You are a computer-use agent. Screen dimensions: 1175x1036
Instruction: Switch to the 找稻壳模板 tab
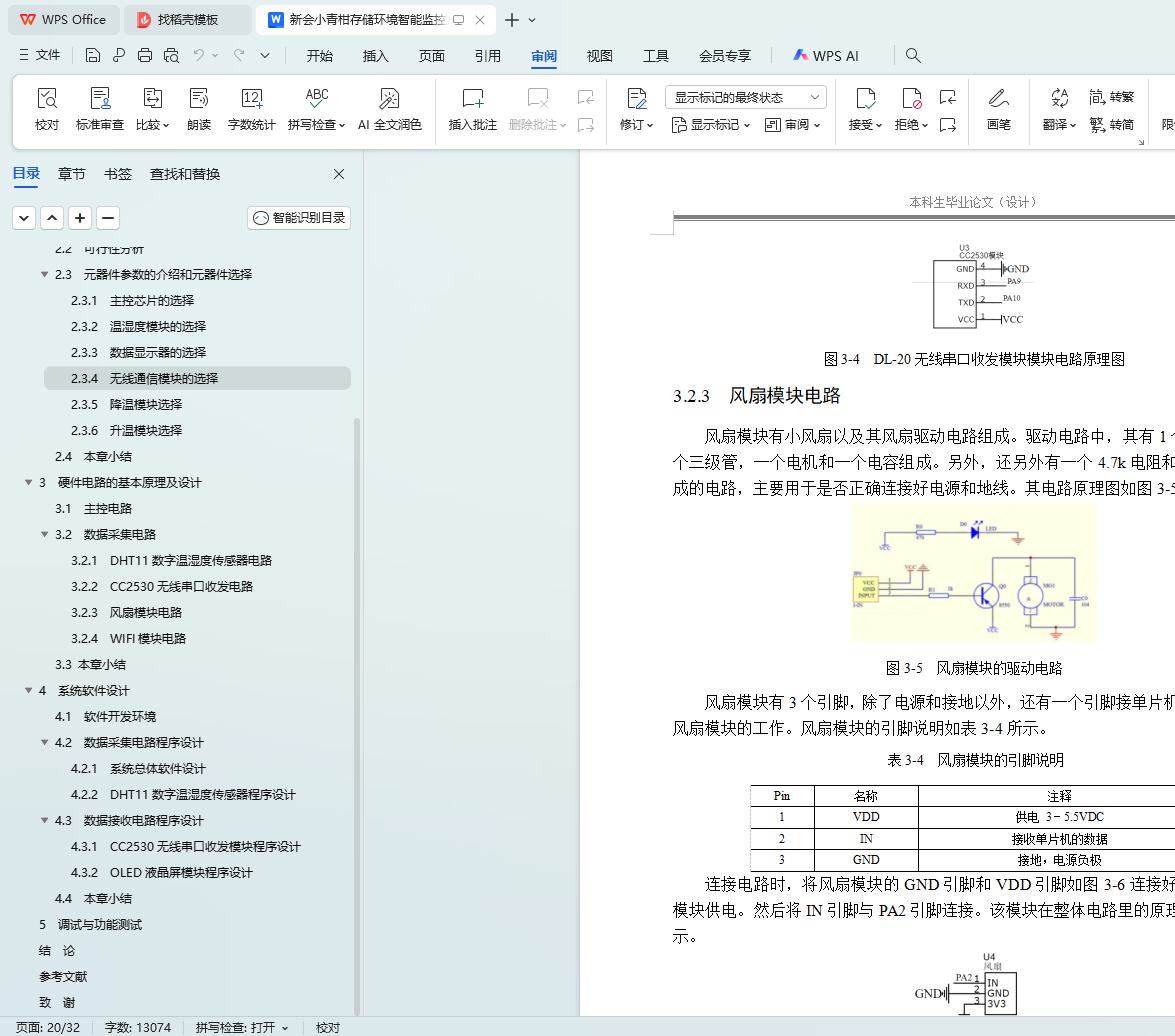click(x=187, y=20)
